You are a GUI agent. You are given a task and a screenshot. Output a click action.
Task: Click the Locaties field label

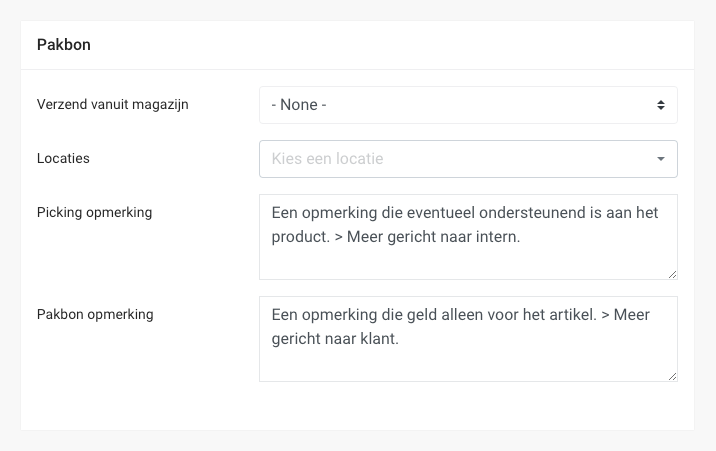pos(63,158)
